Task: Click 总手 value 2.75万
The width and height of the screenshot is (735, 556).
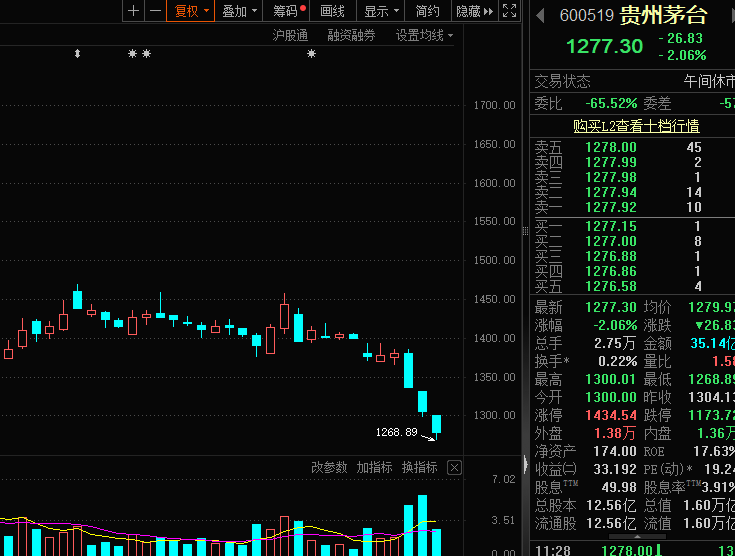Action: pos(615,344)
